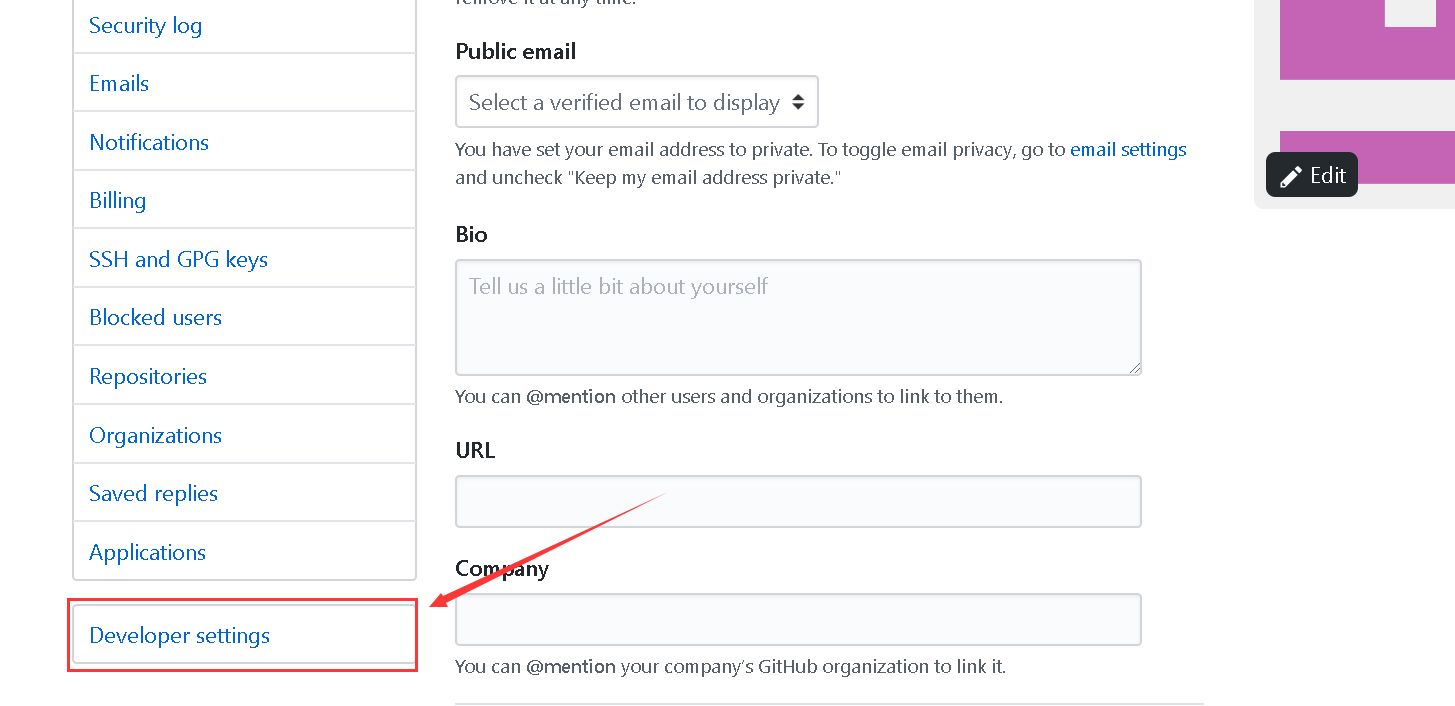Click the dropdown arrows on the public email selector
Viewport: 1455px width, 706px height.
pyautogui.click(x=797, y=102)
